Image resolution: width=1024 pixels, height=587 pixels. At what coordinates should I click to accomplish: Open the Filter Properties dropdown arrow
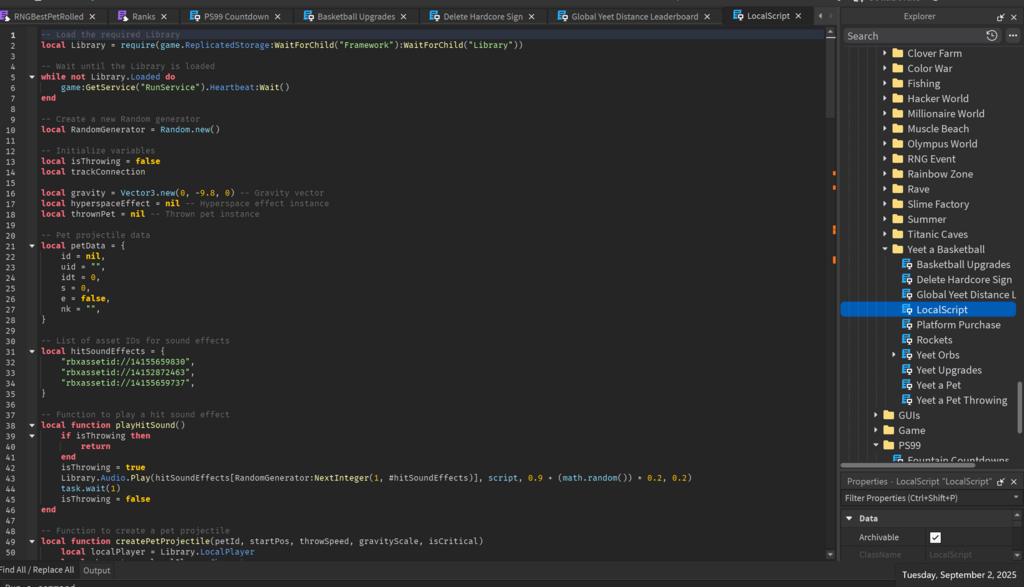tap(1014, 498)
